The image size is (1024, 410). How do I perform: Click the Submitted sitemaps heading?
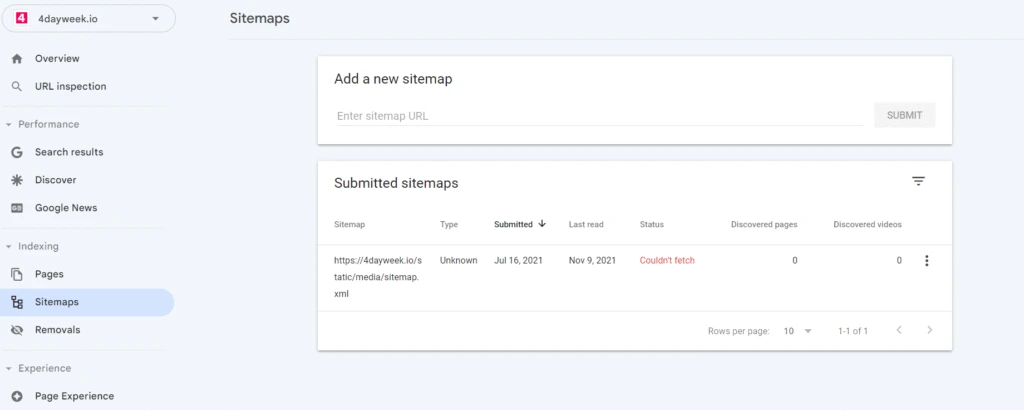coord(396,183)
